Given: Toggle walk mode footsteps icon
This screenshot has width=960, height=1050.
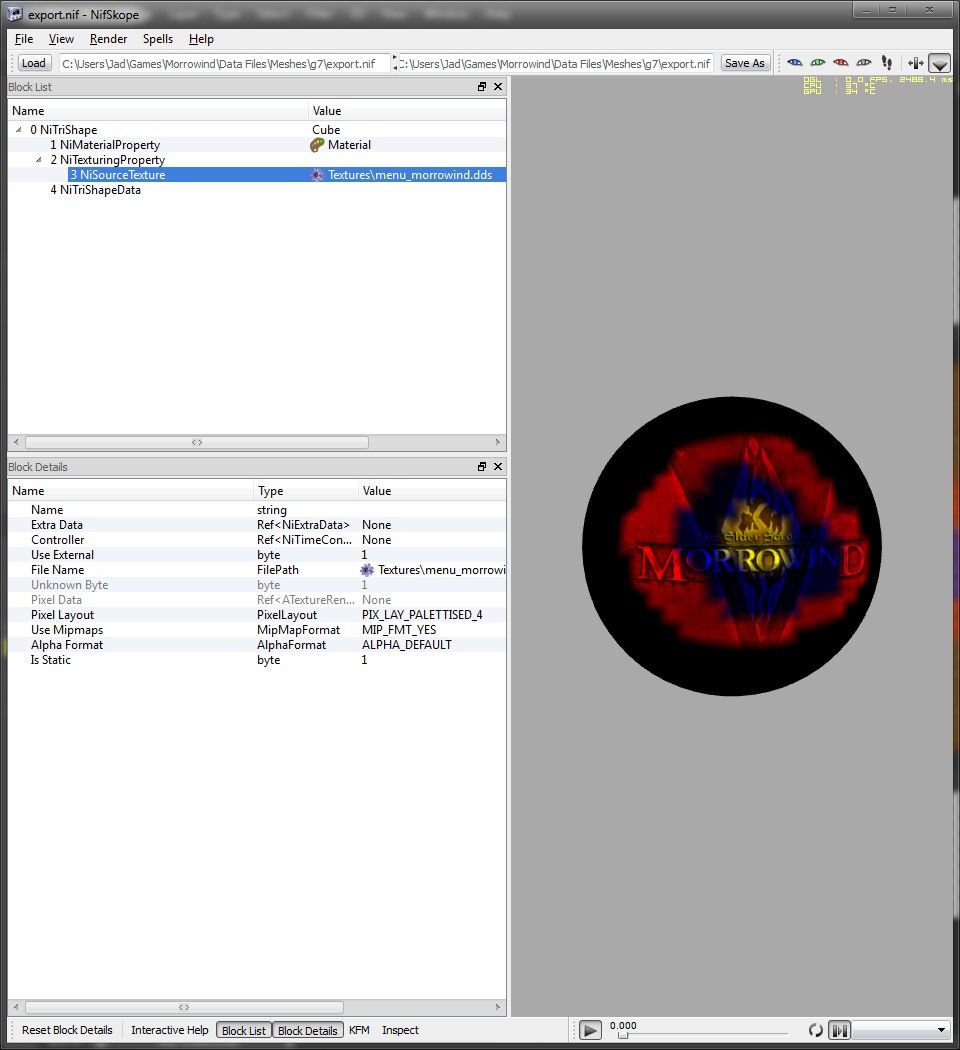Looking at the screenshot, I should tap(887, 63).
